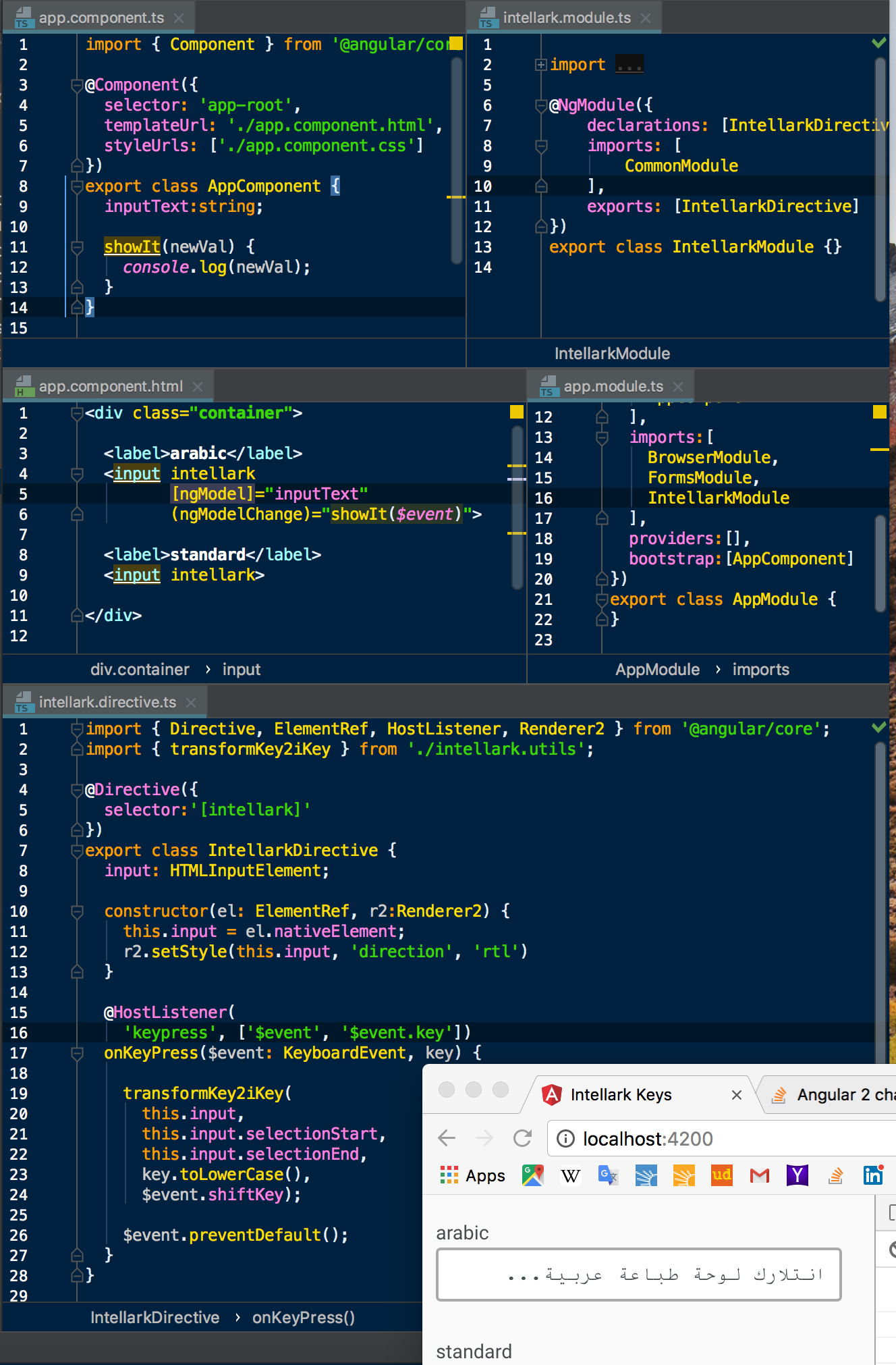Collapse the first input tag in app.component.html

[77, 474]
